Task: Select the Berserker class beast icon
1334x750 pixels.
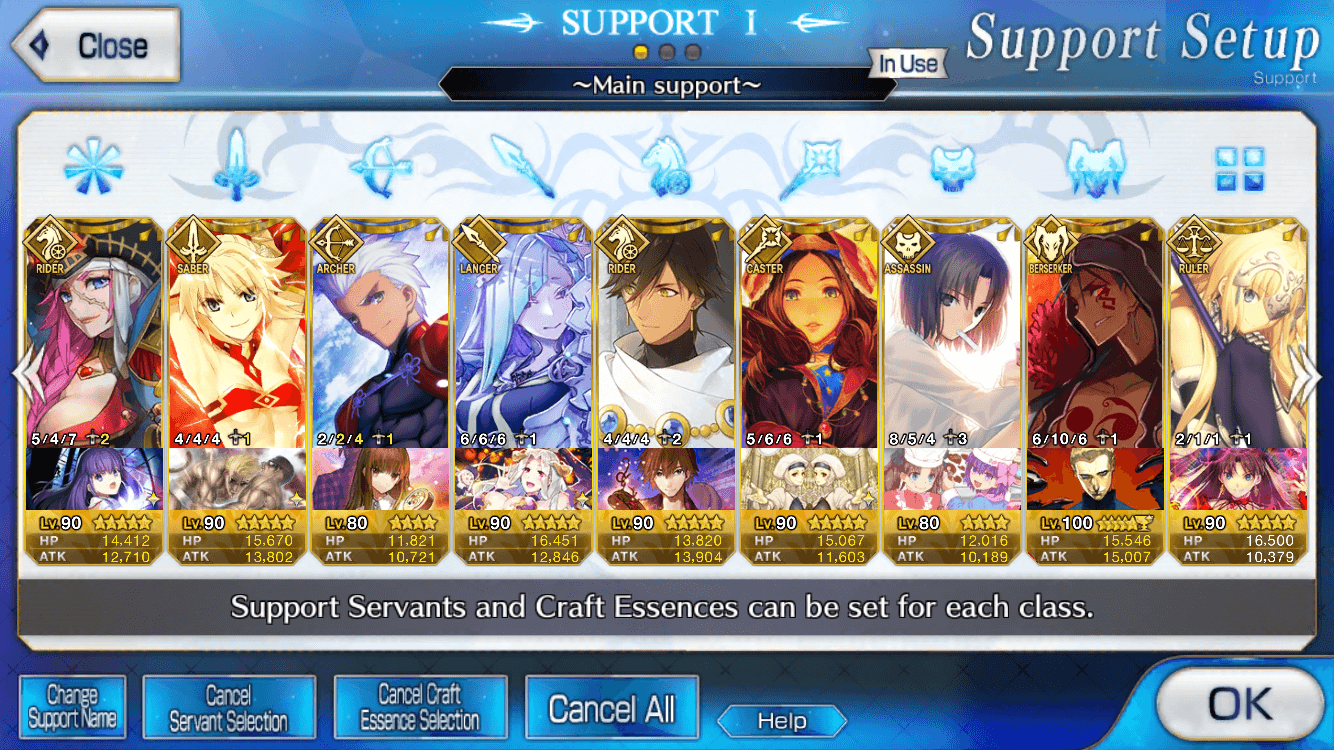Action: (x=1096, y=166)
